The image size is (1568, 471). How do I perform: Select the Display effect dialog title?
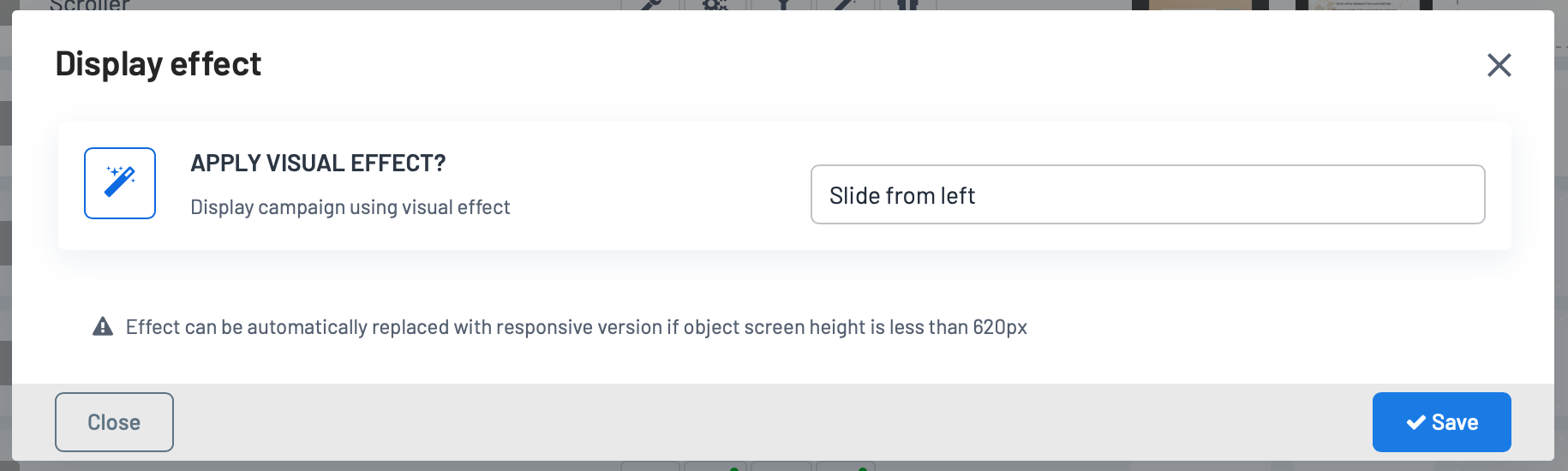[x=159, y=64]
